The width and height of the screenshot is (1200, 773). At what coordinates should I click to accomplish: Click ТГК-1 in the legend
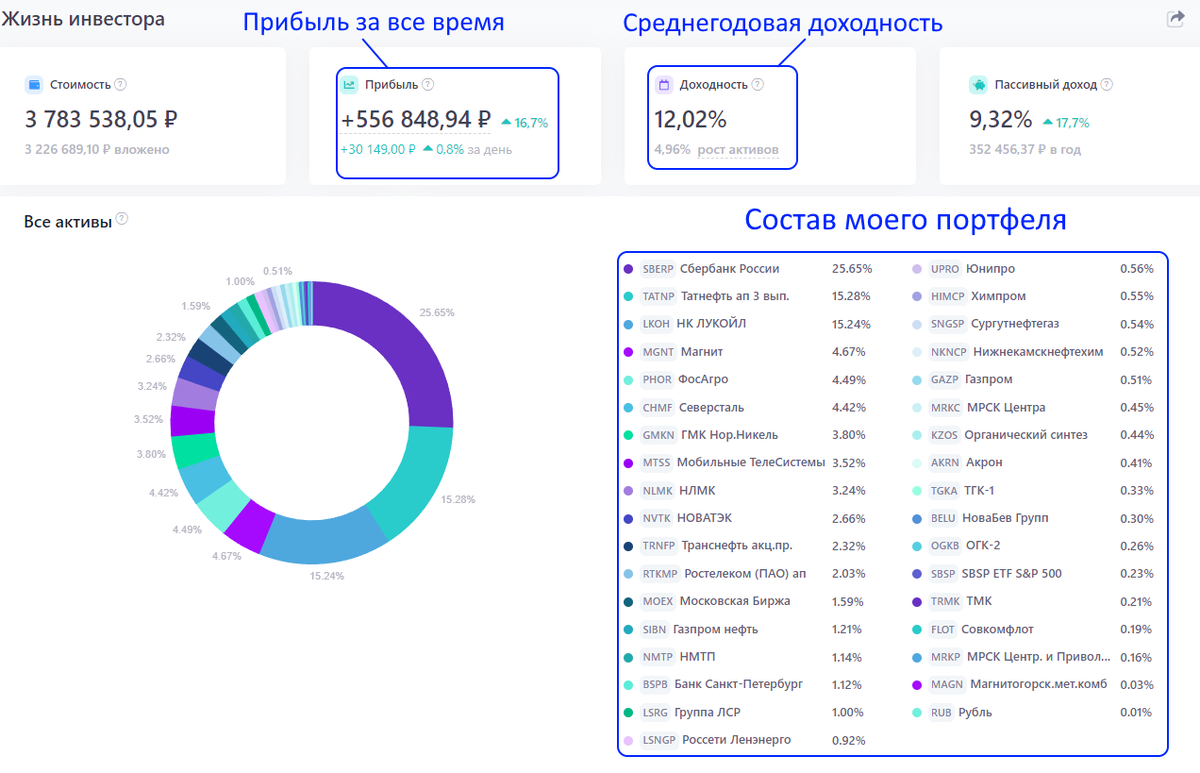tap(979, 491)
